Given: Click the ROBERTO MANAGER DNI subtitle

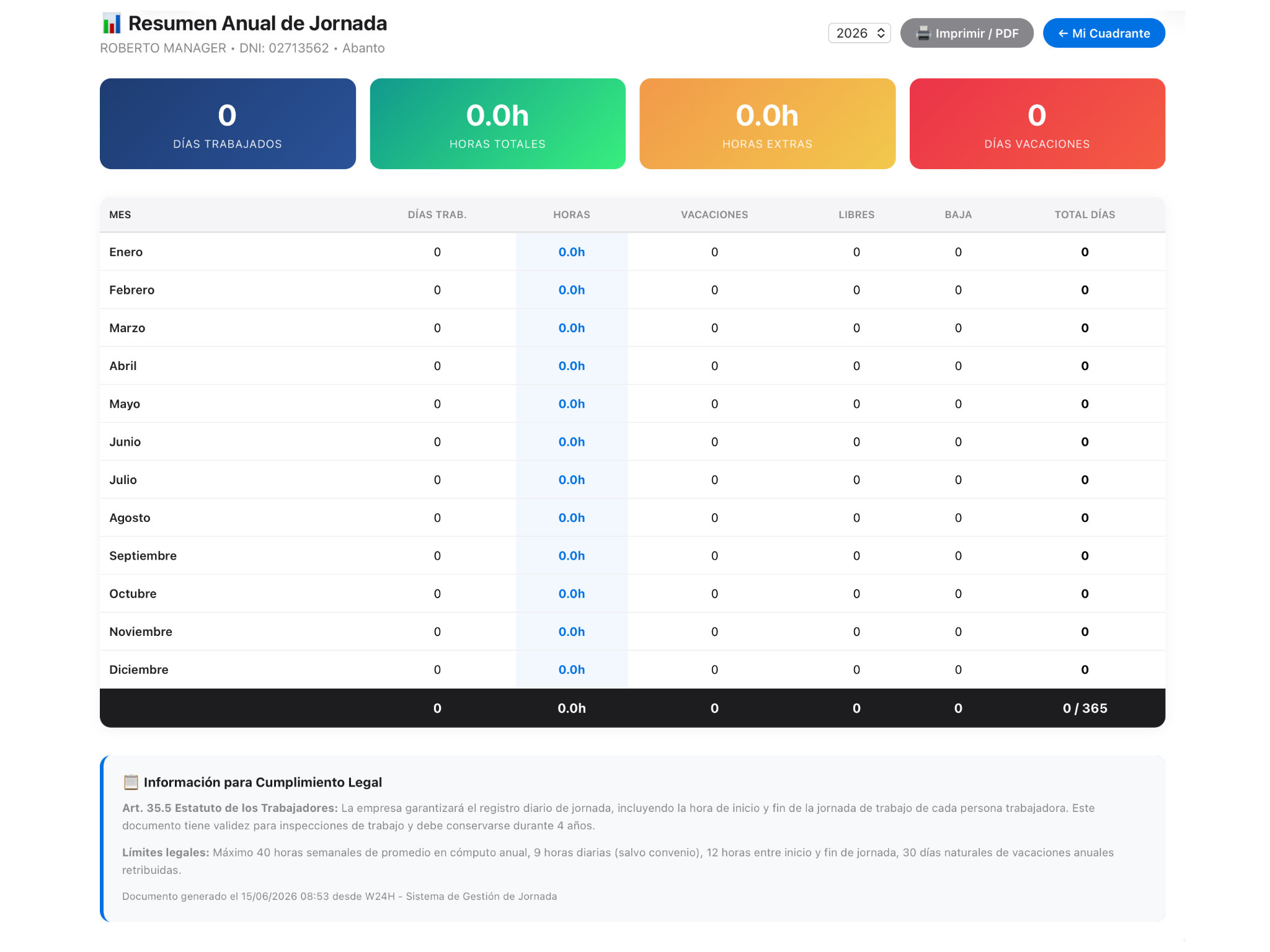Looking at the screenshot, I should 242,48.
